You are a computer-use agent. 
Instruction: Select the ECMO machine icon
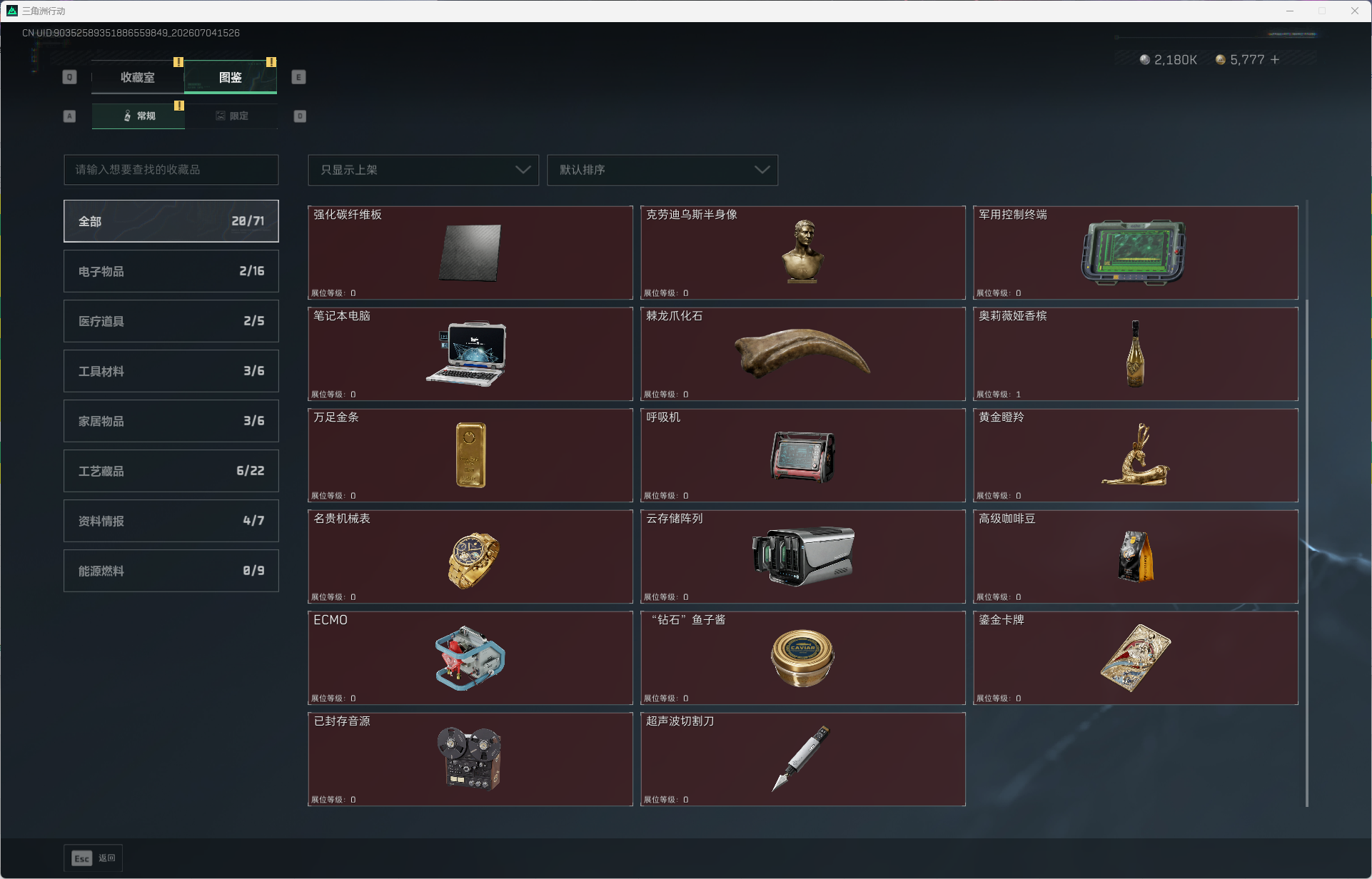click(470, 658)
